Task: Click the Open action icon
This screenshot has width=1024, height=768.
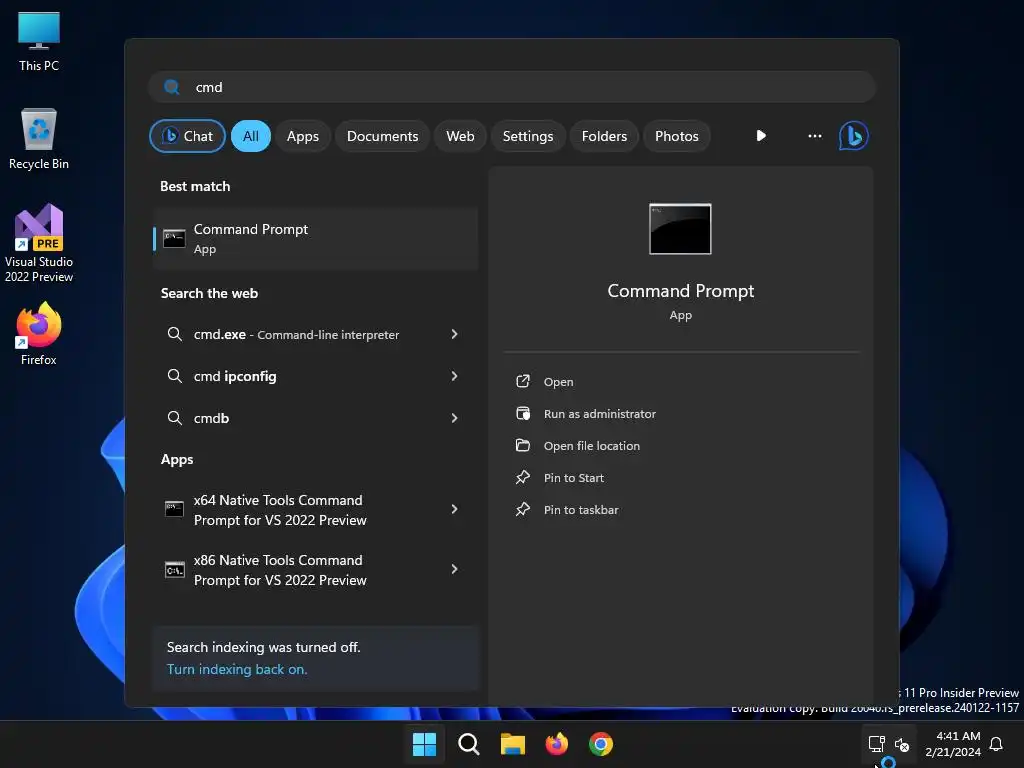Action: pos(522,381)
